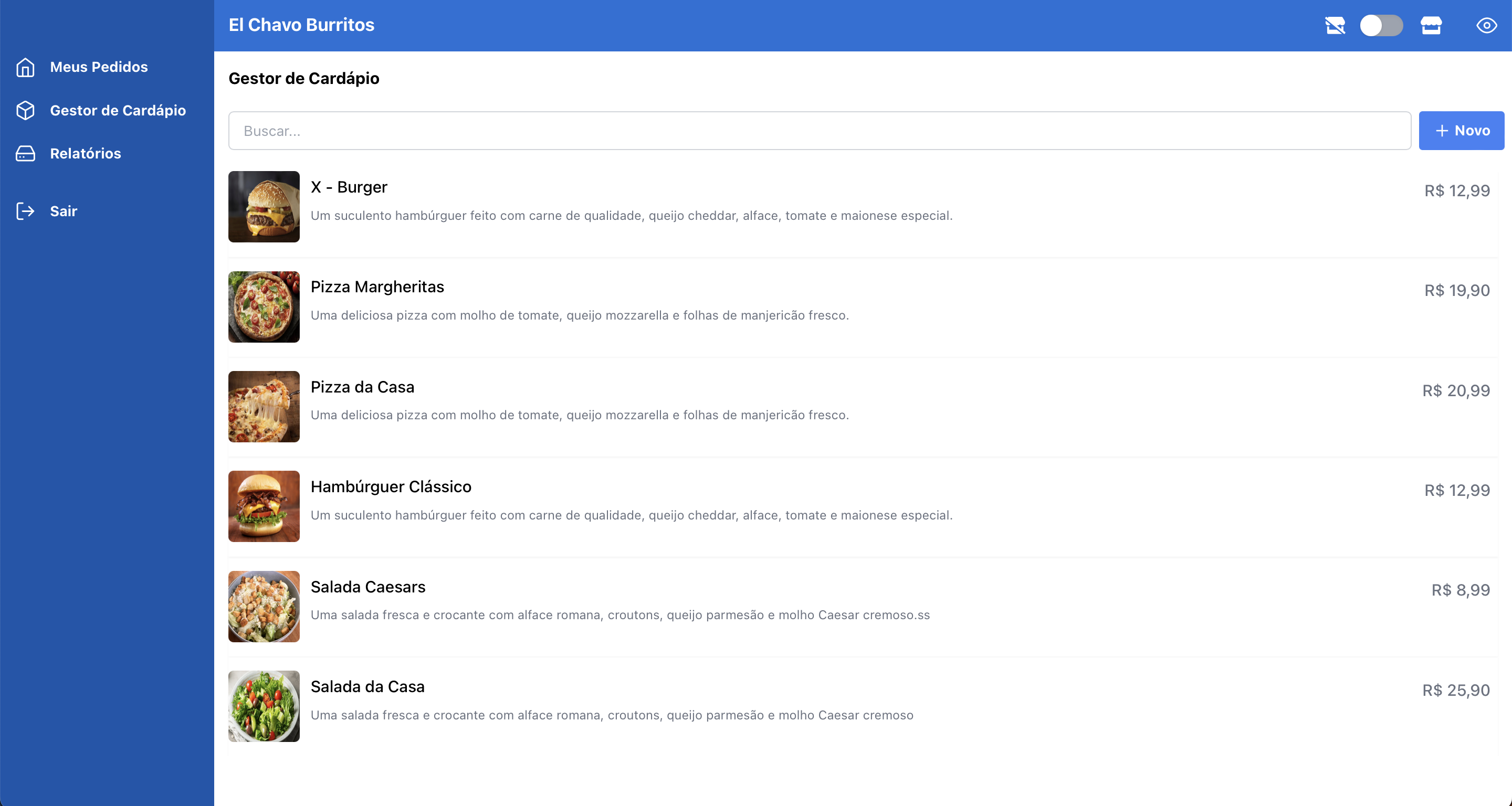Select Gestor de Cardápio in sidebar
The image size is (1512, 806).
tap(118, 110)
